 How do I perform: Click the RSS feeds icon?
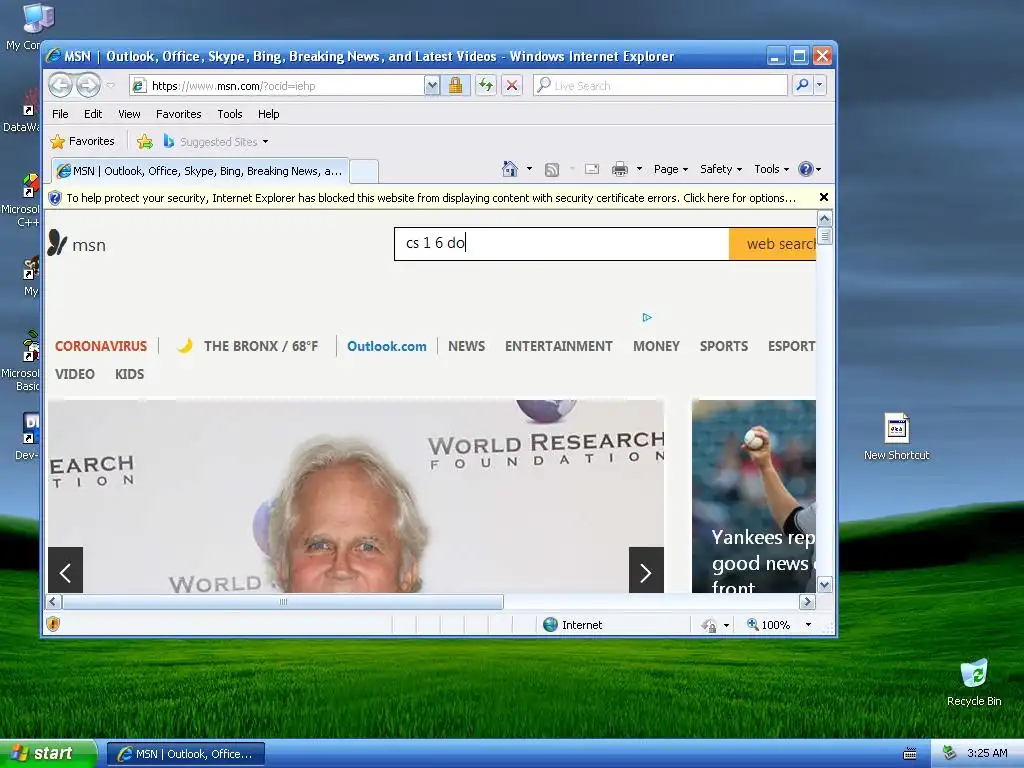click(x=552, y=170)
